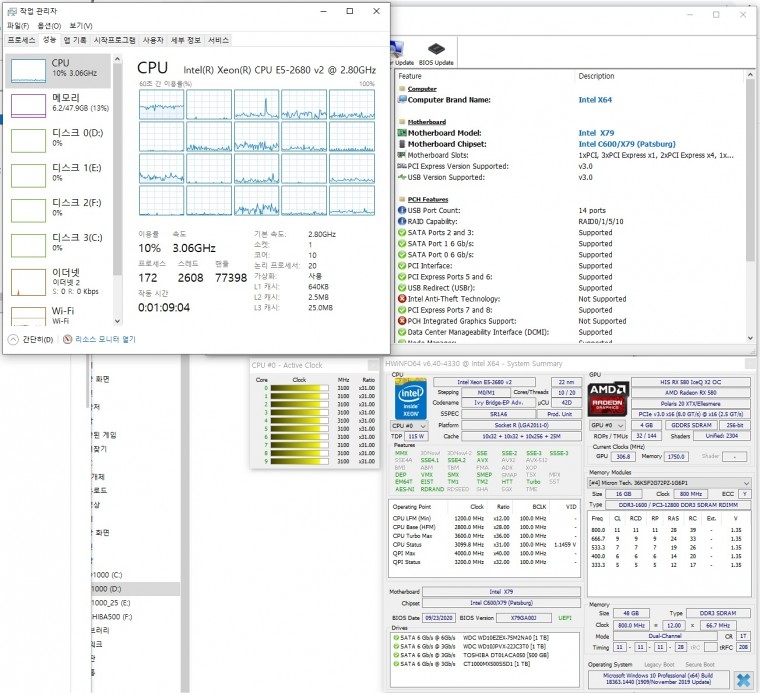Image resolution: width=760 pixels, height=695 pixels.
Task: Switch to the 앱 기록 tab
Action: pyautogui.click(x=75, y=40)
